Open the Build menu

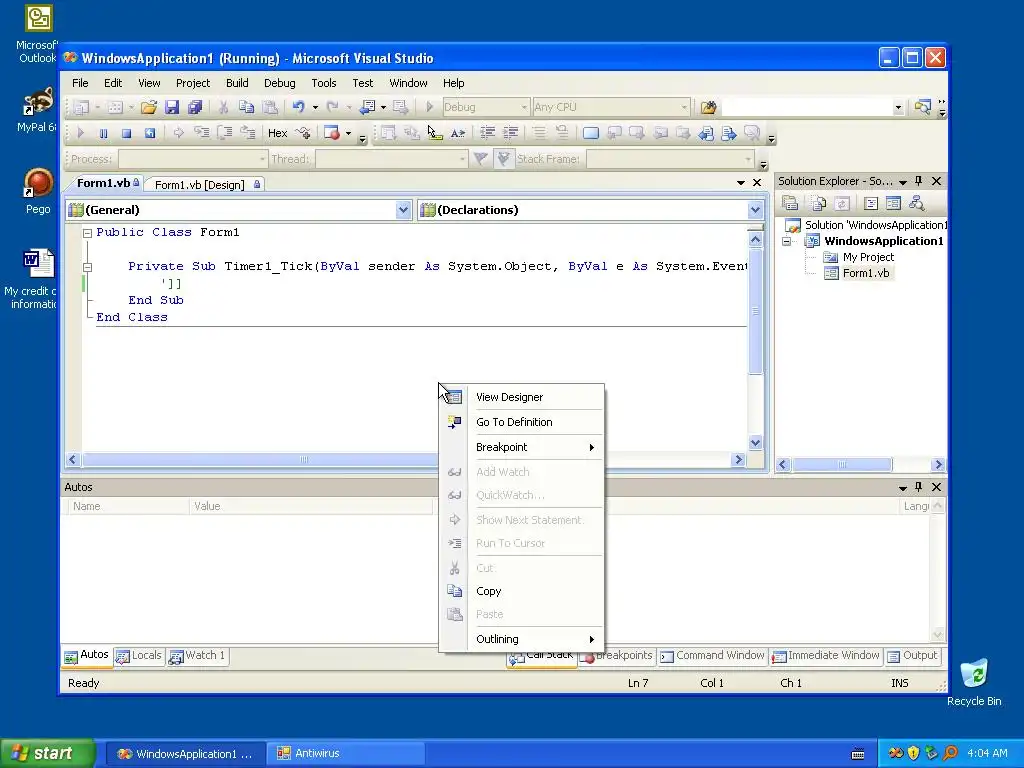(x=237, y=83)
